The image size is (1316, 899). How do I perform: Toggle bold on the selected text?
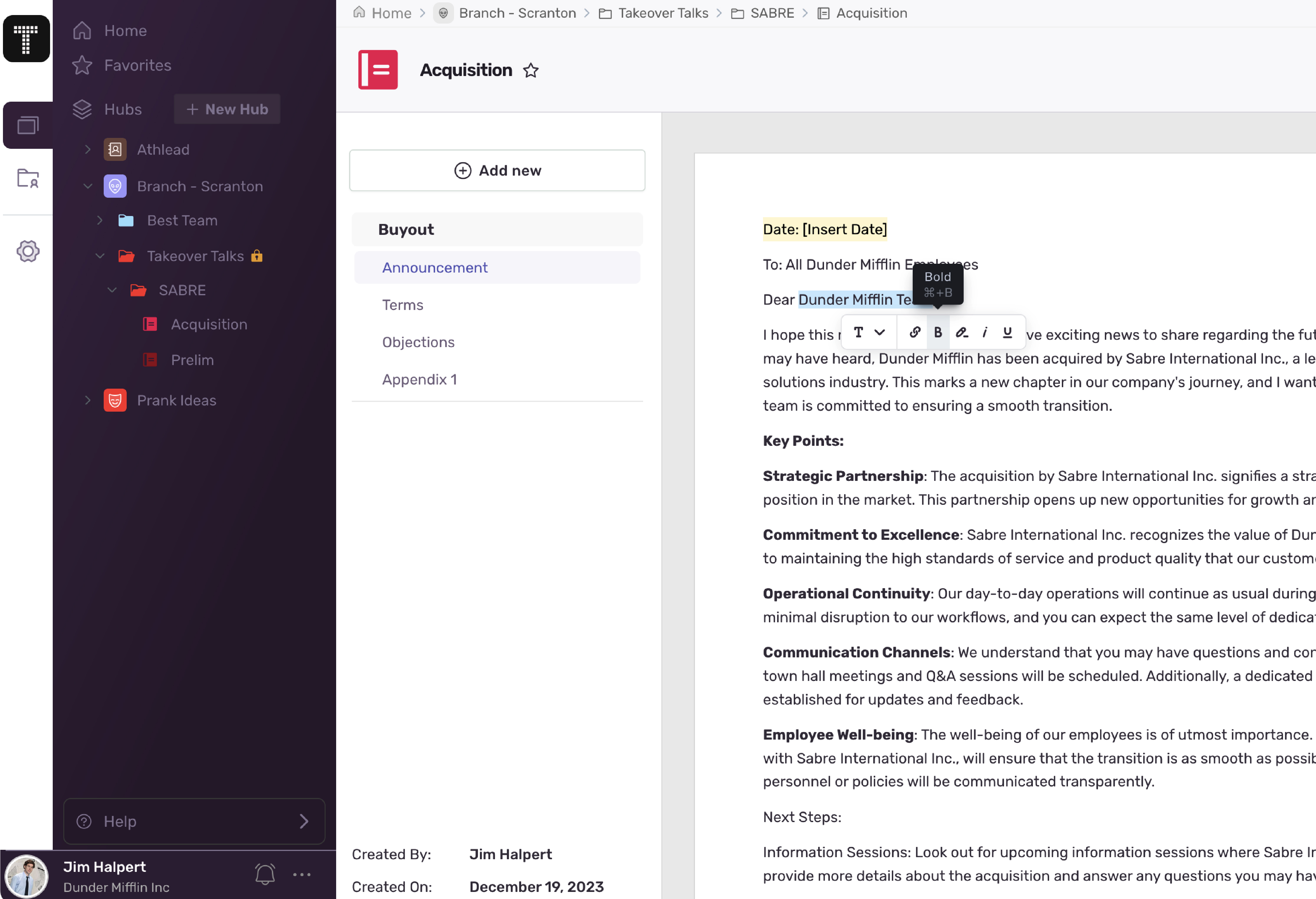click(x=938, y=332)
